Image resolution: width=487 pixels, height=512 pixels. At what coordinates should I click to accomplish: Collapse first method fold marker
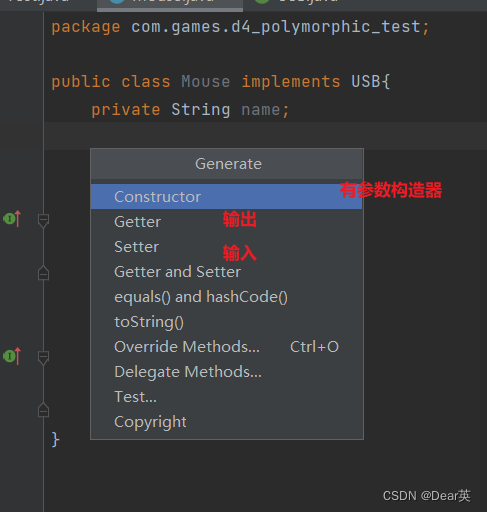click(x=43, y=221)
